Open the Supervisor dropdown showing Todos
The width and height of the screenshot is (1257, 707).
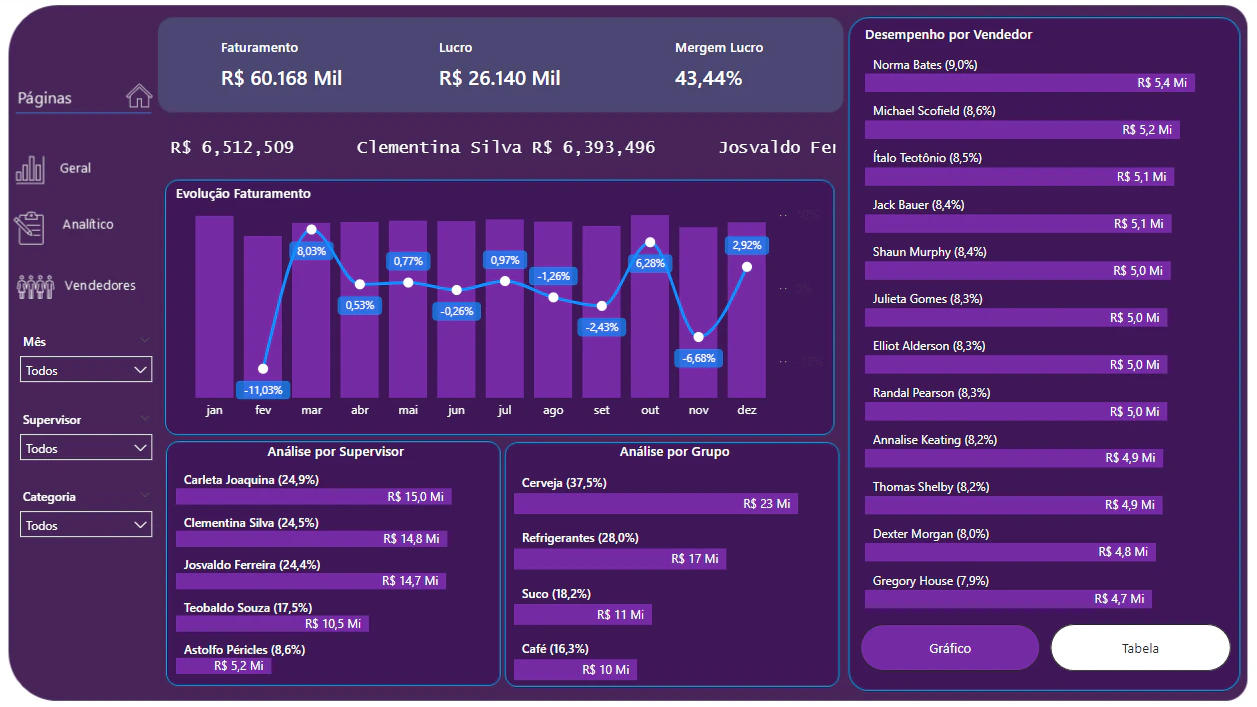[86, 448]
